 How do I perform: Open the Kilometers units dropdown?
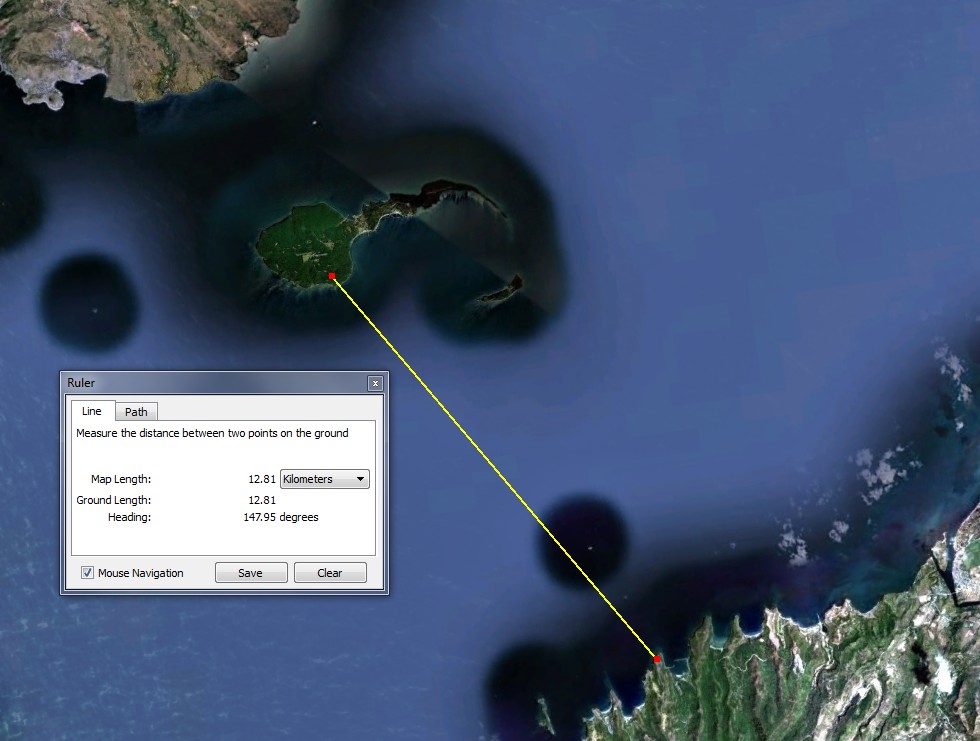point(324,479)
